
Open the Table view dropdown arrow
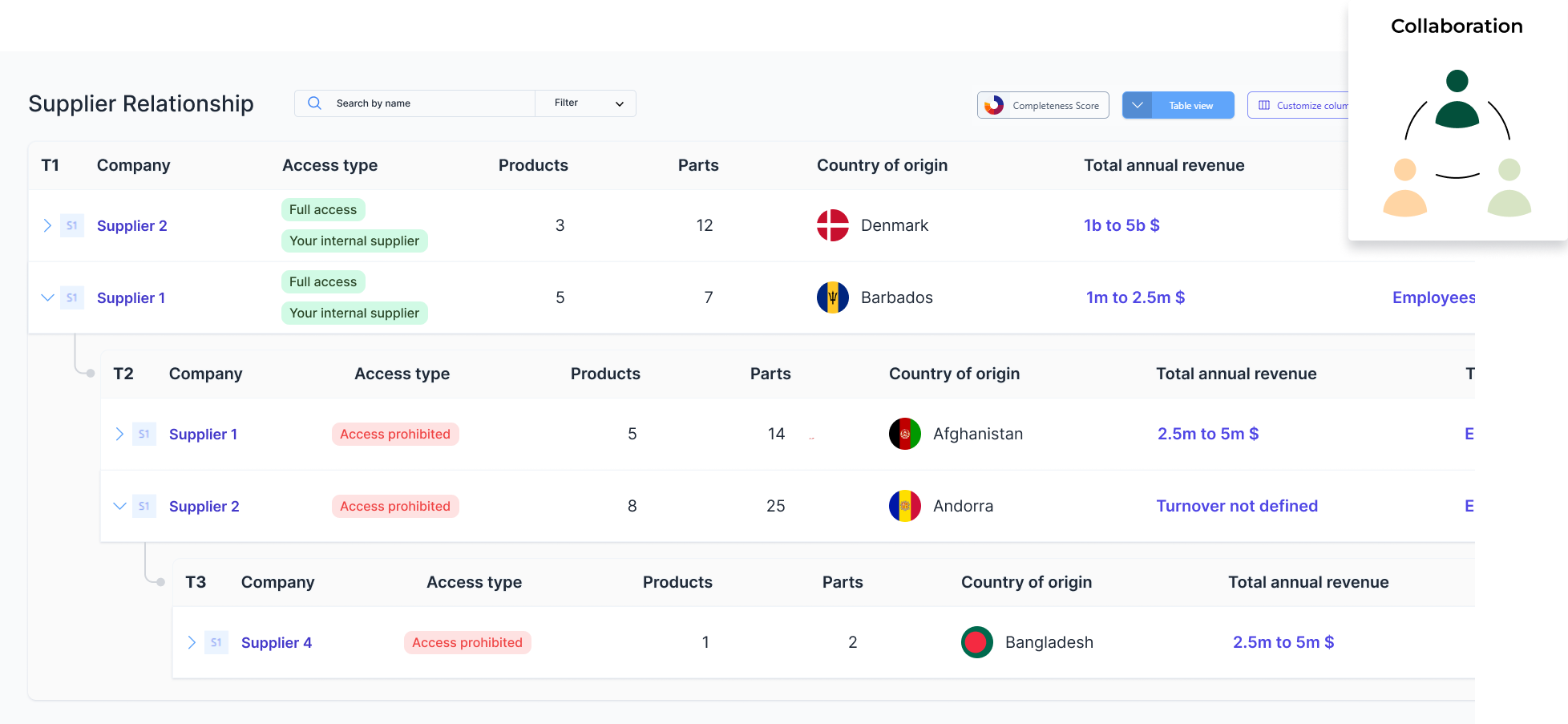[x=1138, y=105]
